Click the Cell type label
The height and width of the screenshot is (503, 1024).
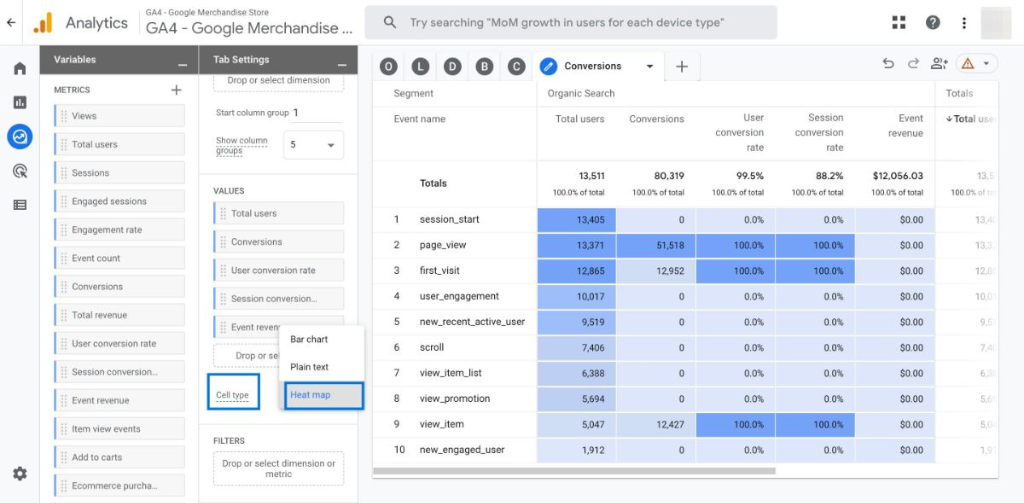(232, 395)
